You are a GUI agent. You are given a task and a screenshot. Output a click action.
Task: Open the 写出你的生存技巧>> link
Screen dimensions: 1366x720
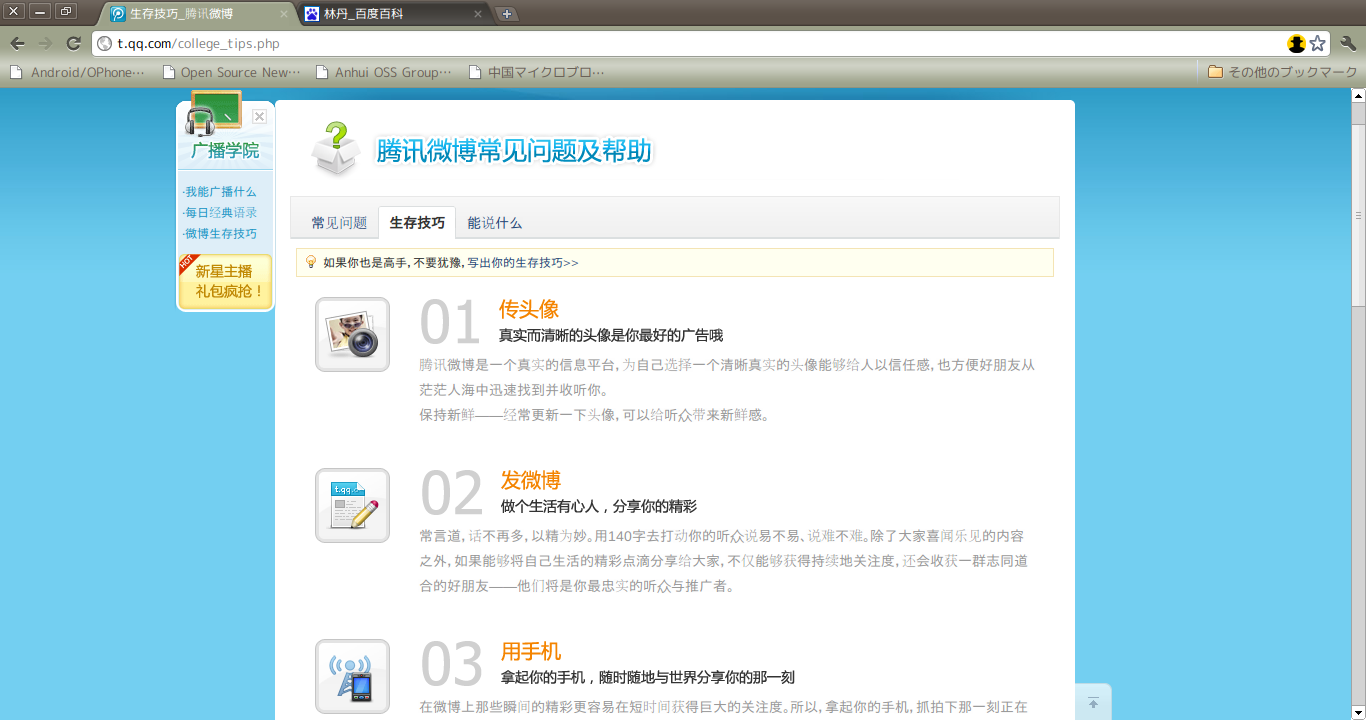(x=523, y=263)
